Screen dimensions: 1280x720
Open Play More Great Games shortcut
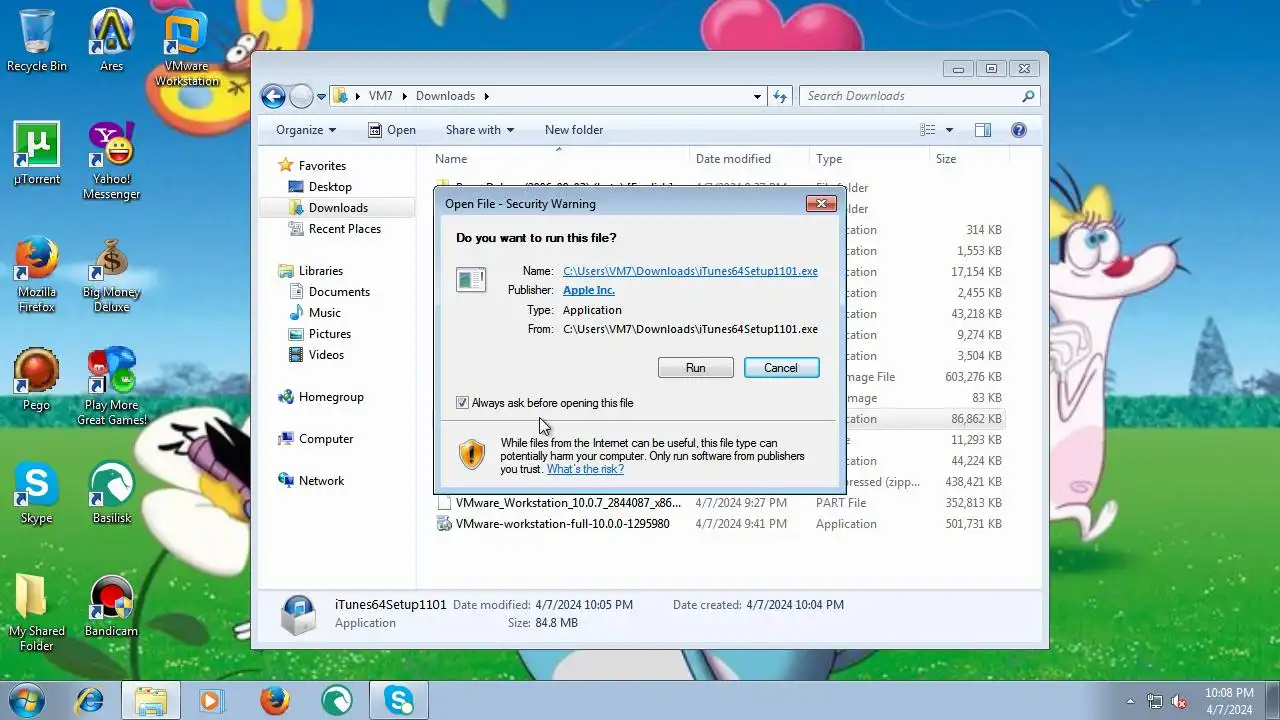coord(111,387)
